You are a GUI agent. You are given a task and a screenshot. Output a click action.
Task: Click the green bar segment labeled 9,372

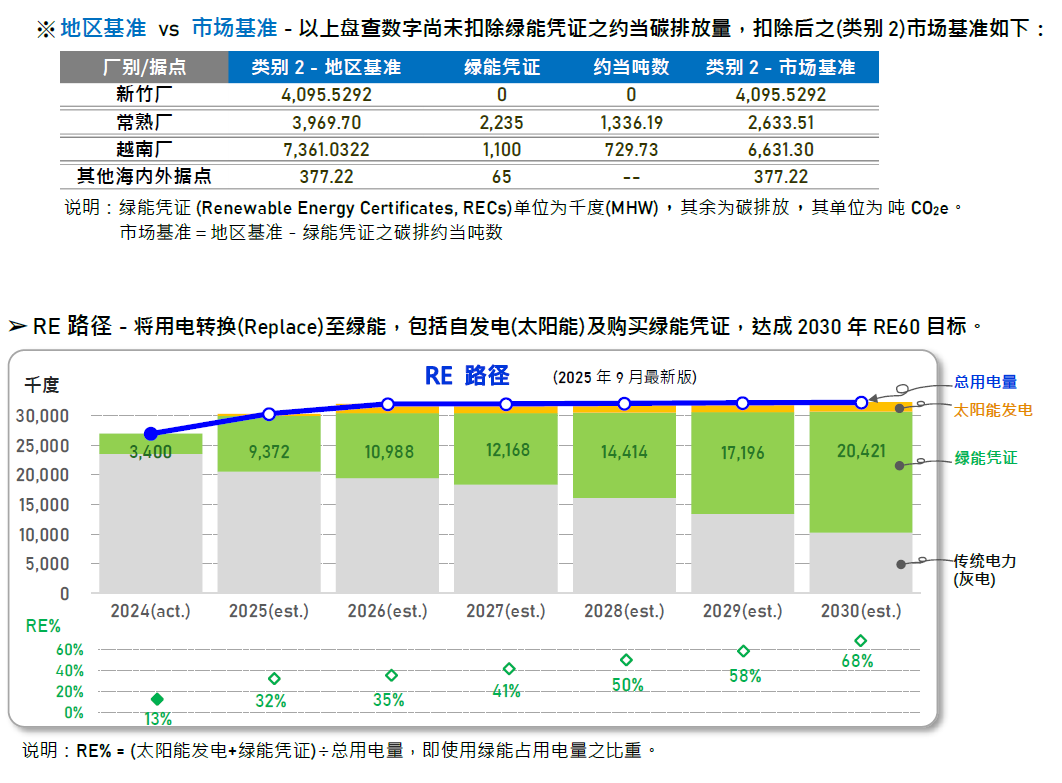coord(269,451)
